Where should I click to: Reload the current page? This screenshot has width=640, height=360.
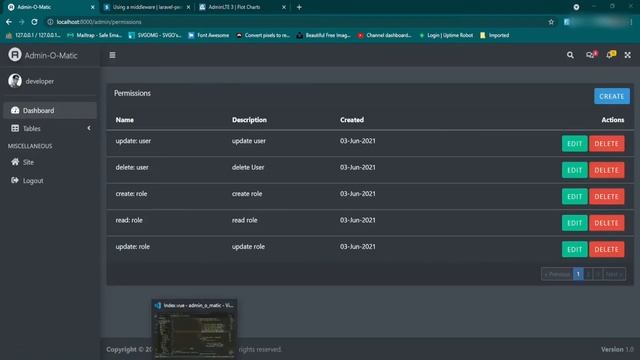(35, 22)
